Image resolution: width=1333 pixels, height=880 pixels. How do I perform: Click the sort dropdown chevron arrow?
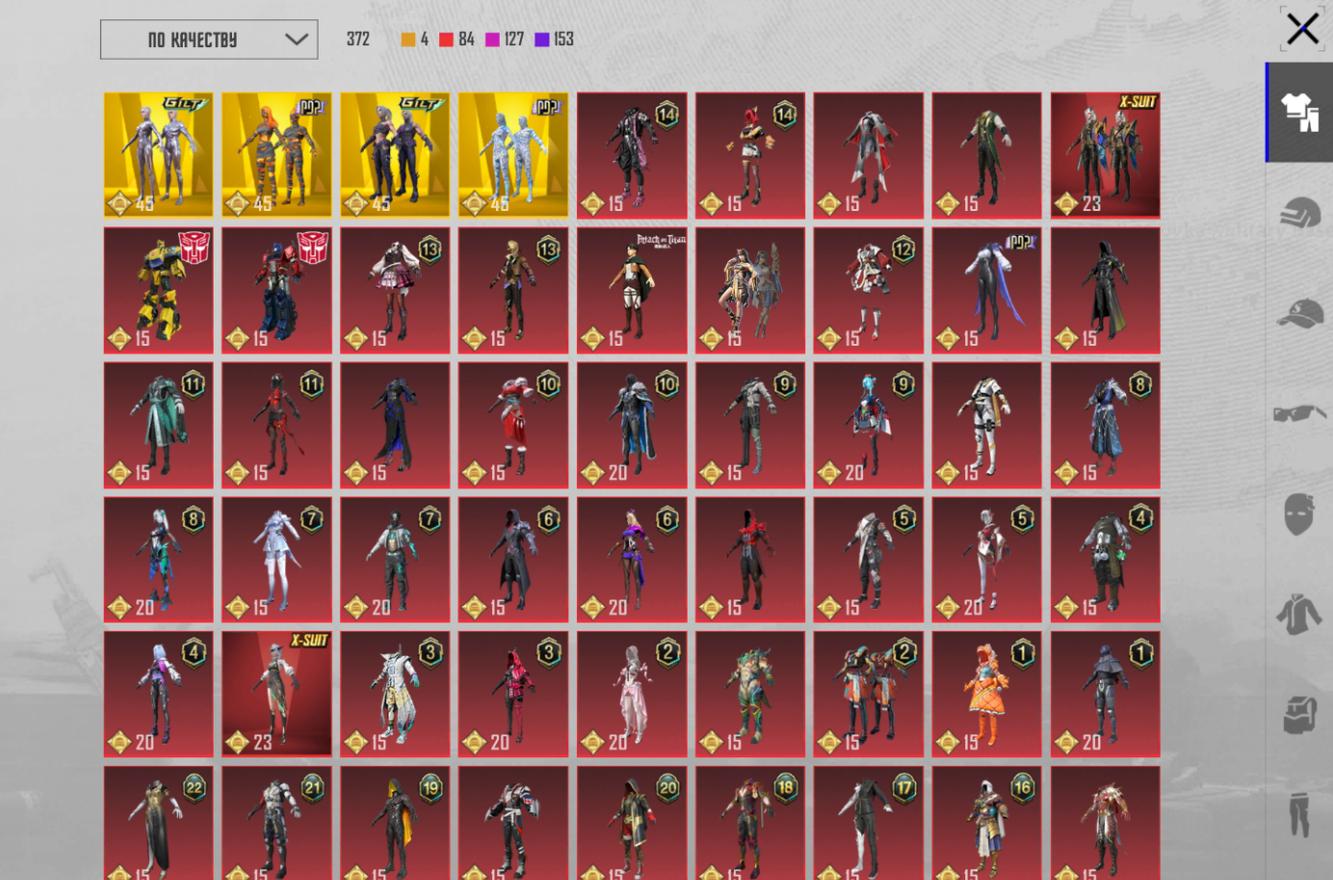pyautogui.click(x=296, y=40)
